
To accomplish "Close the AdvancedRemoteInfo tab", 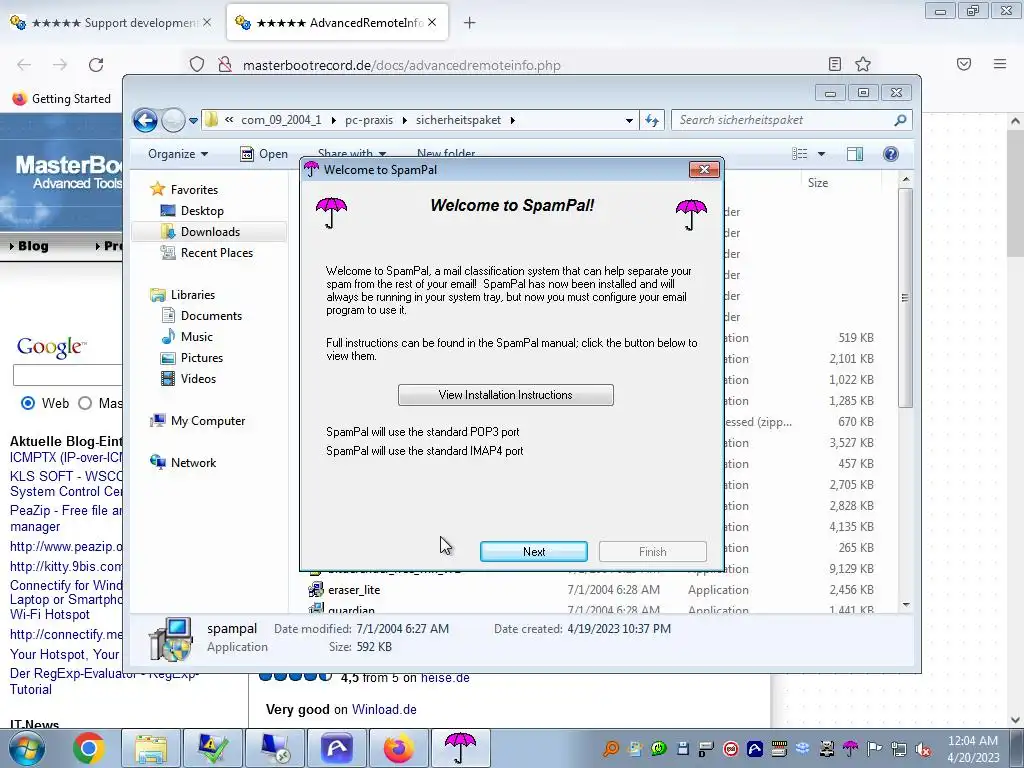I will click(432, 23).
